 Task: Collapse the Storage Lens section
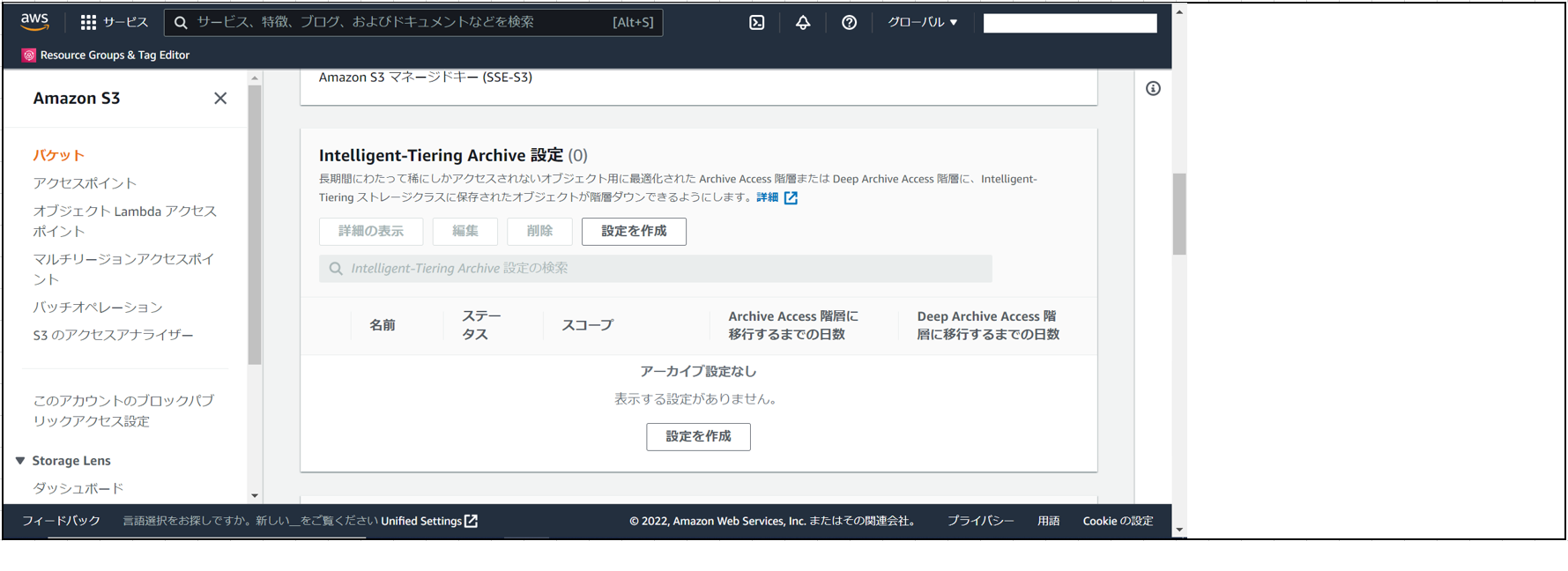point(20,461)
